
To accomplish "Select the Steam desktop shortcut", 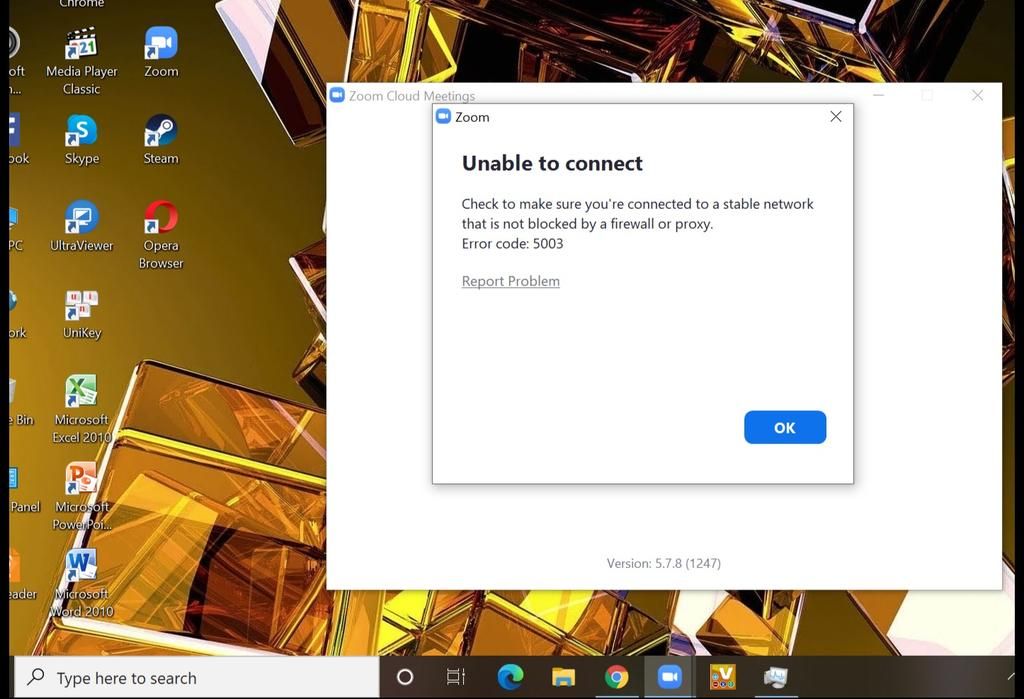I will (161, 139).
